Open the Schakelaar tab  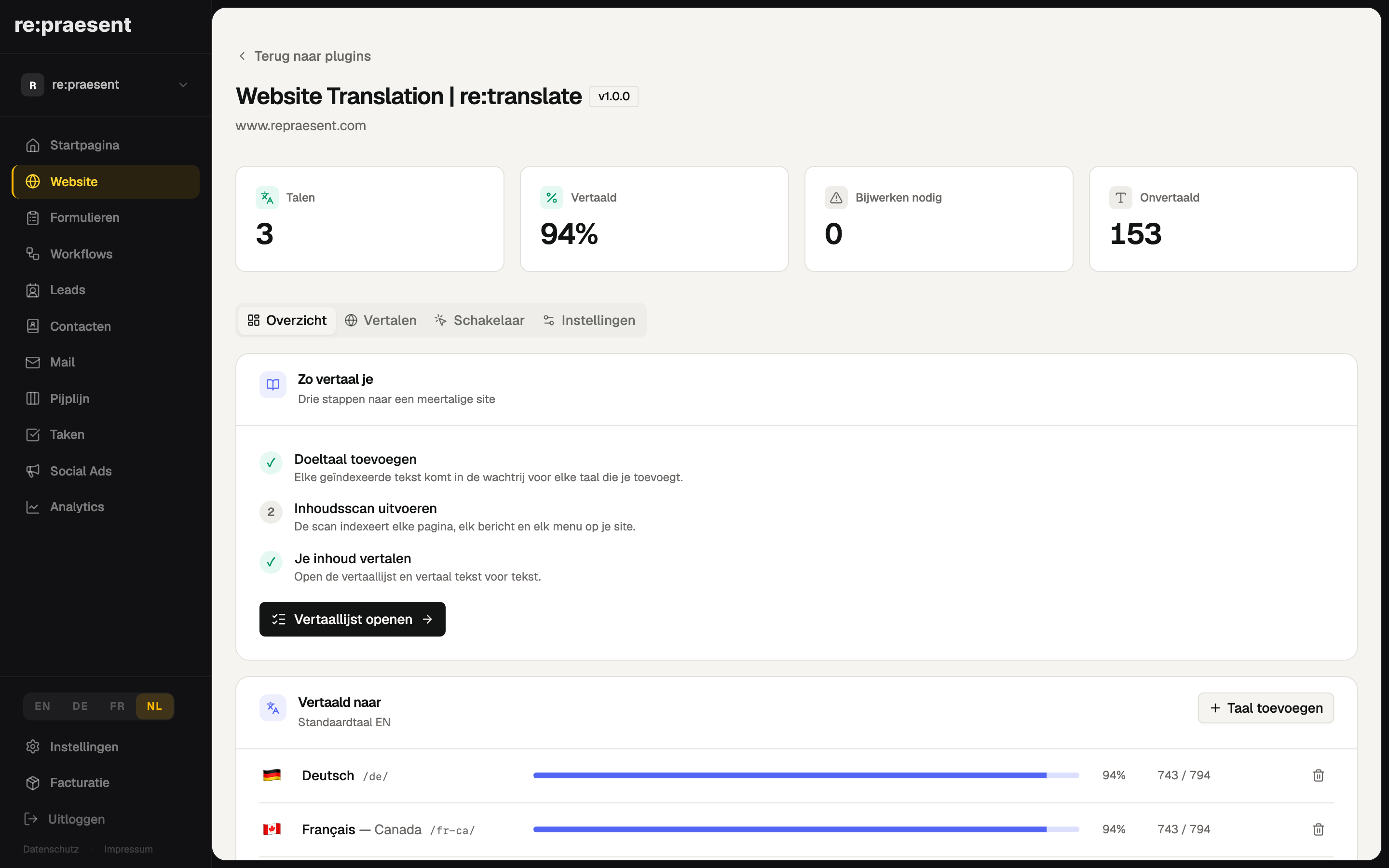point(479,320)
